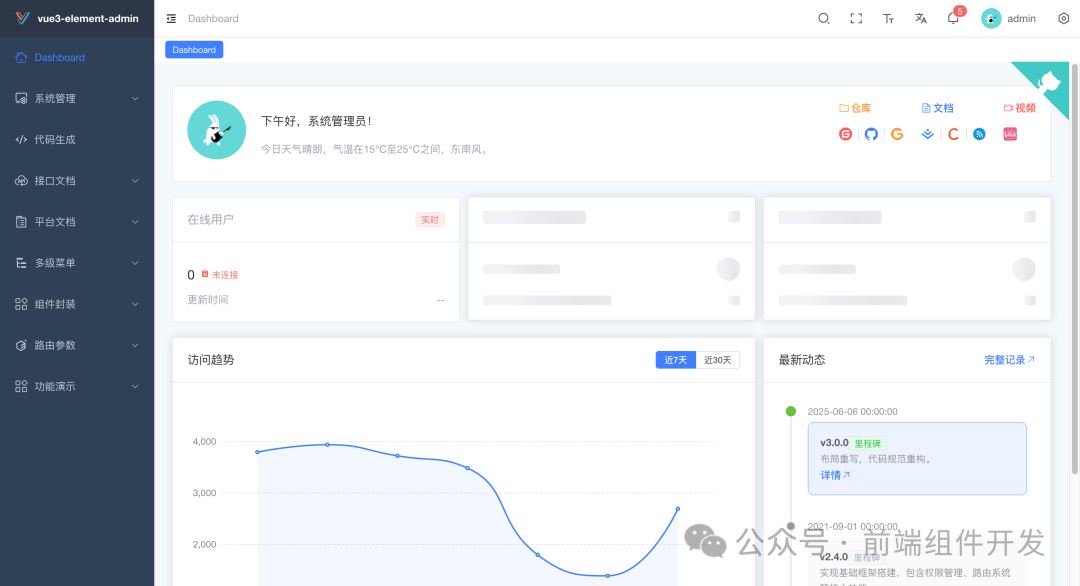This screenshot has width=1080, height=586.
Task: Click the GitHub icon under the greeting card
Action: pyautogui.click(x=871, y=133)
